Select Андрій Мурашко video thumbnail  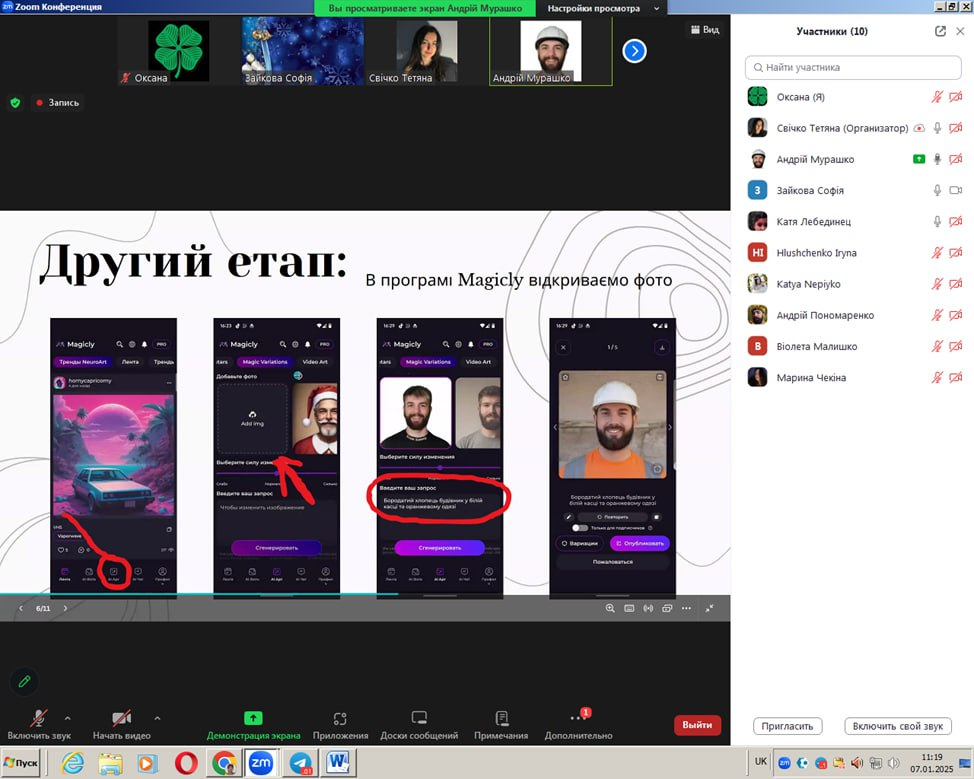coord(551,51)
